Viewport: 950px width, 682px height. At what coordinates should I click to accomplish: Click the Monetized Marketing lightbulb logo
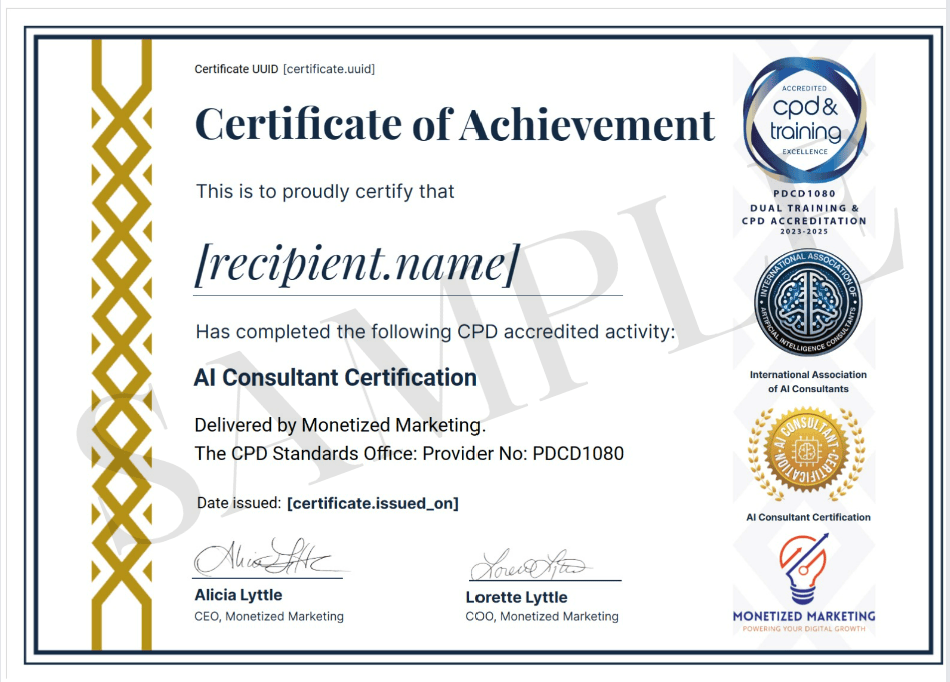point(804,569)
